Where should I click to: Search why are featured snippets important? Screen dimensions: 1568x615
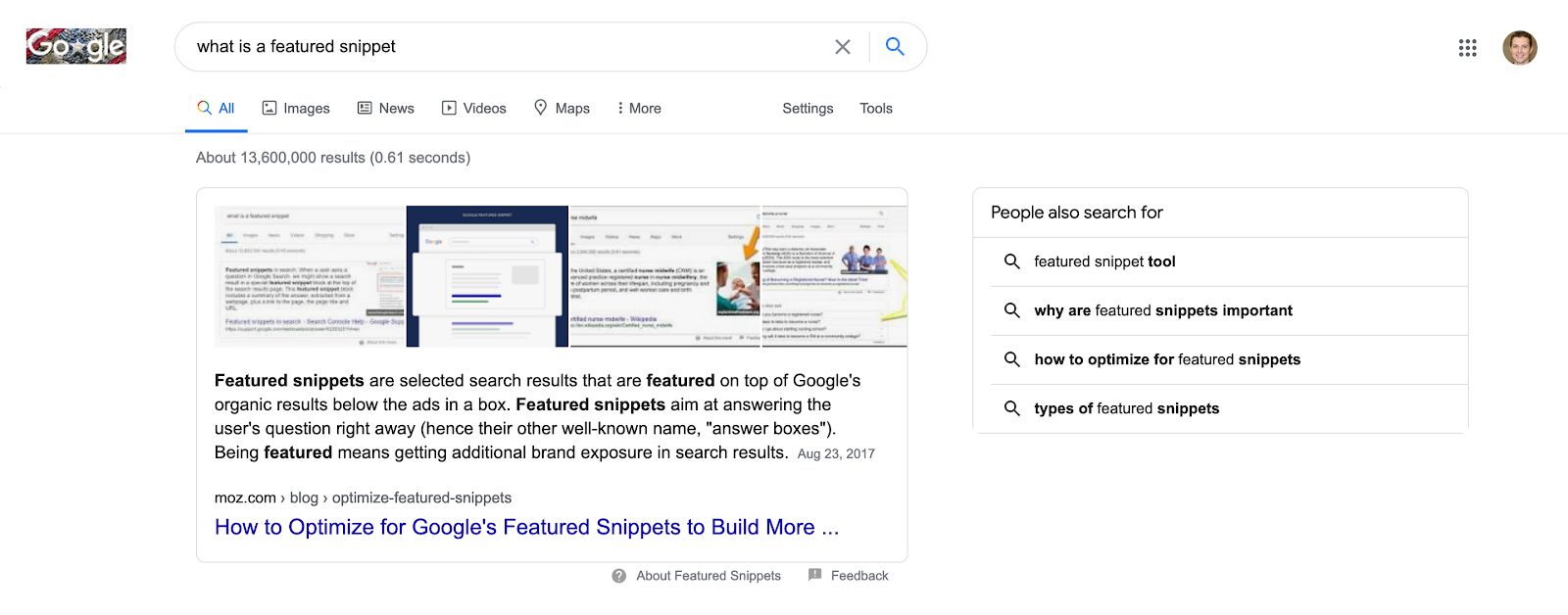point(1220,310)
